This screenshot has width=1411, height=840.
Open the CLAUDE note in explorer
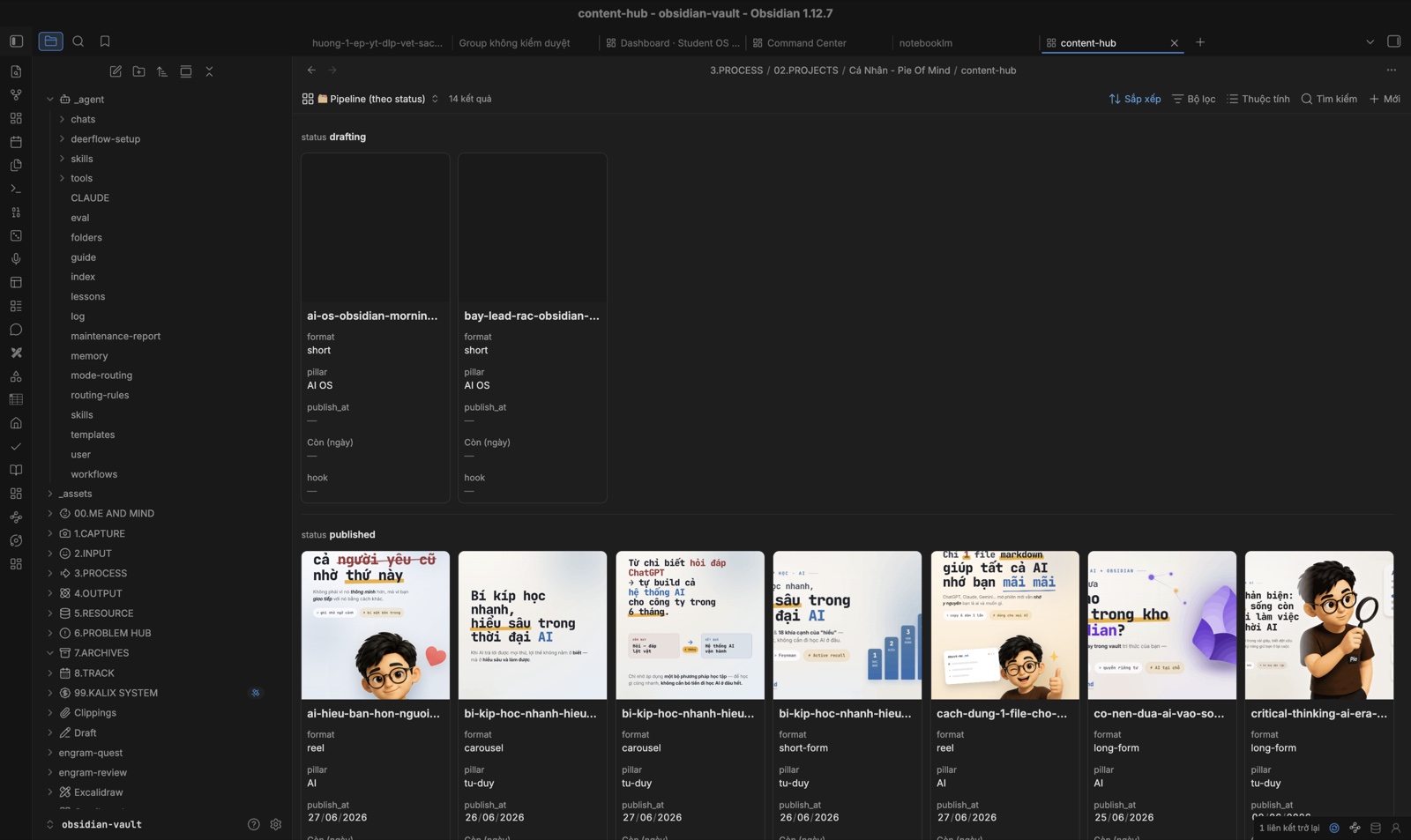[x=90, y=197]
